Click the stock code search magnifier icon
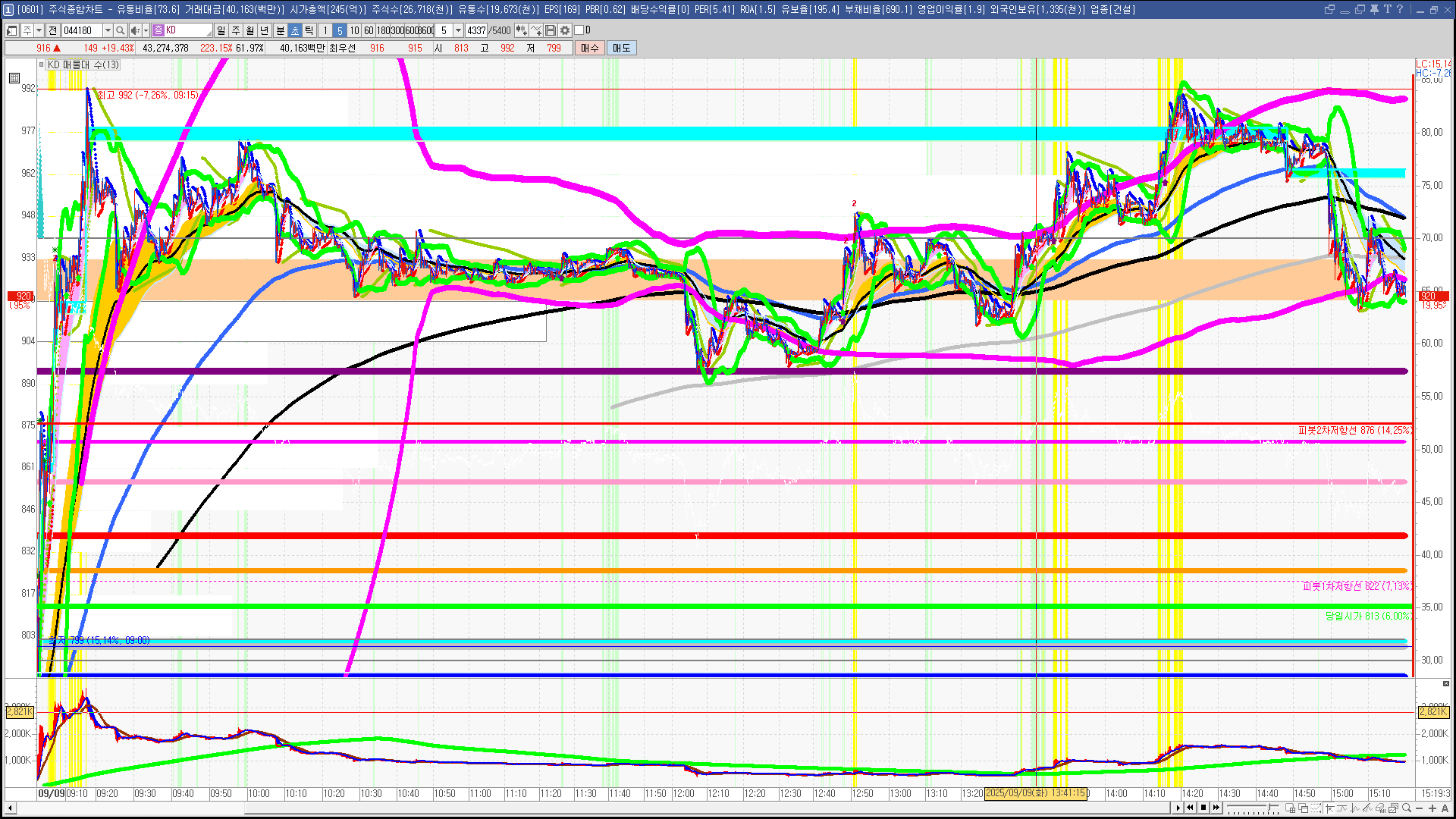 121,30
